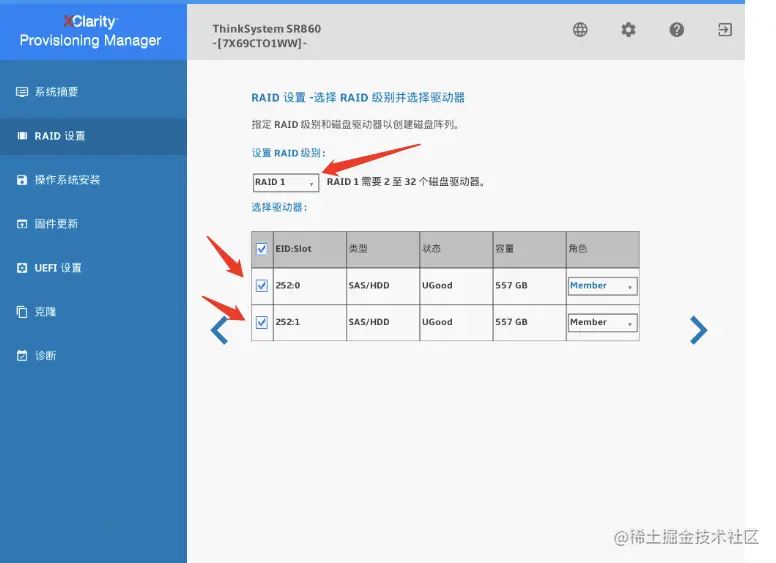Click the 选择驱动器 label
Image resolution: width=776 pixels, height=563 pixels.
280,208
